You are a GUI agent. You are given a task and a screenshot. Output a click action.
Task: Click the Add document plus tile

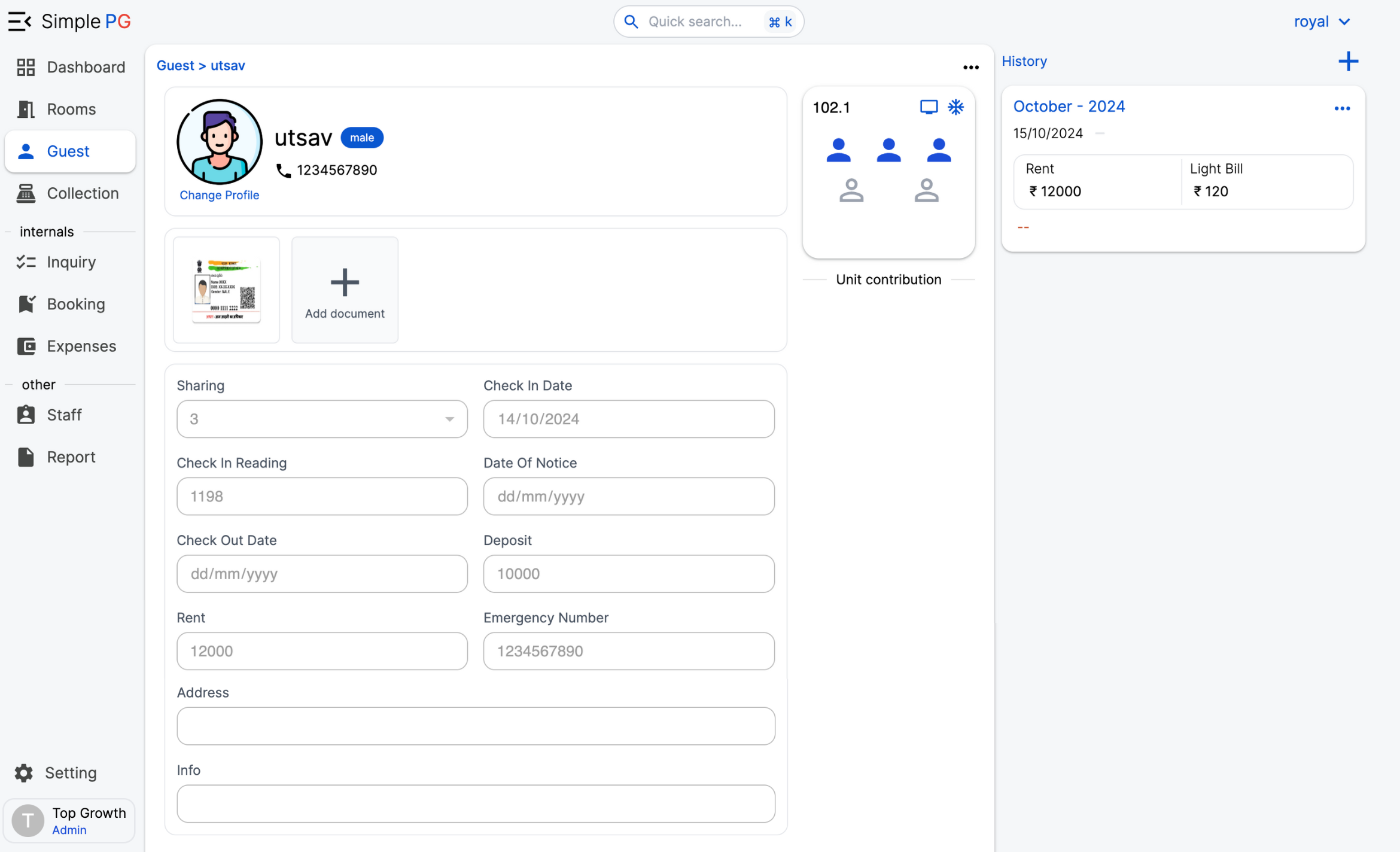tap(345, 290)
